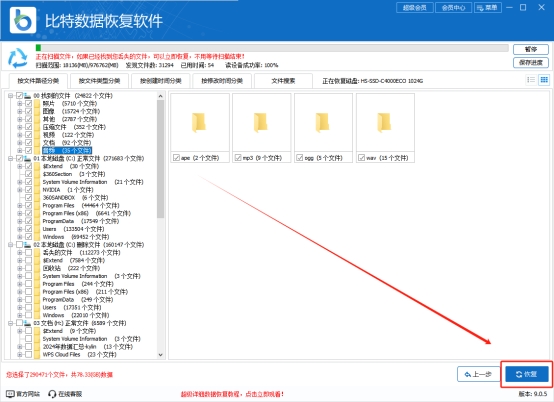Expand the ProgramData (249 个文件) folder
This screenshot has width=554, height=402.
click(20, 300)
